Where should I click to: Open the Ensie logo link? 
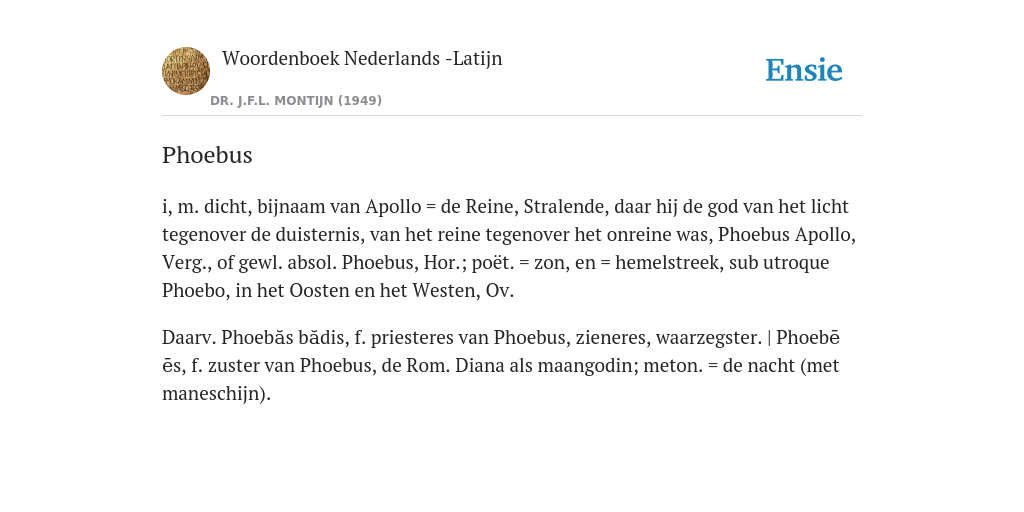click(804, 70)
